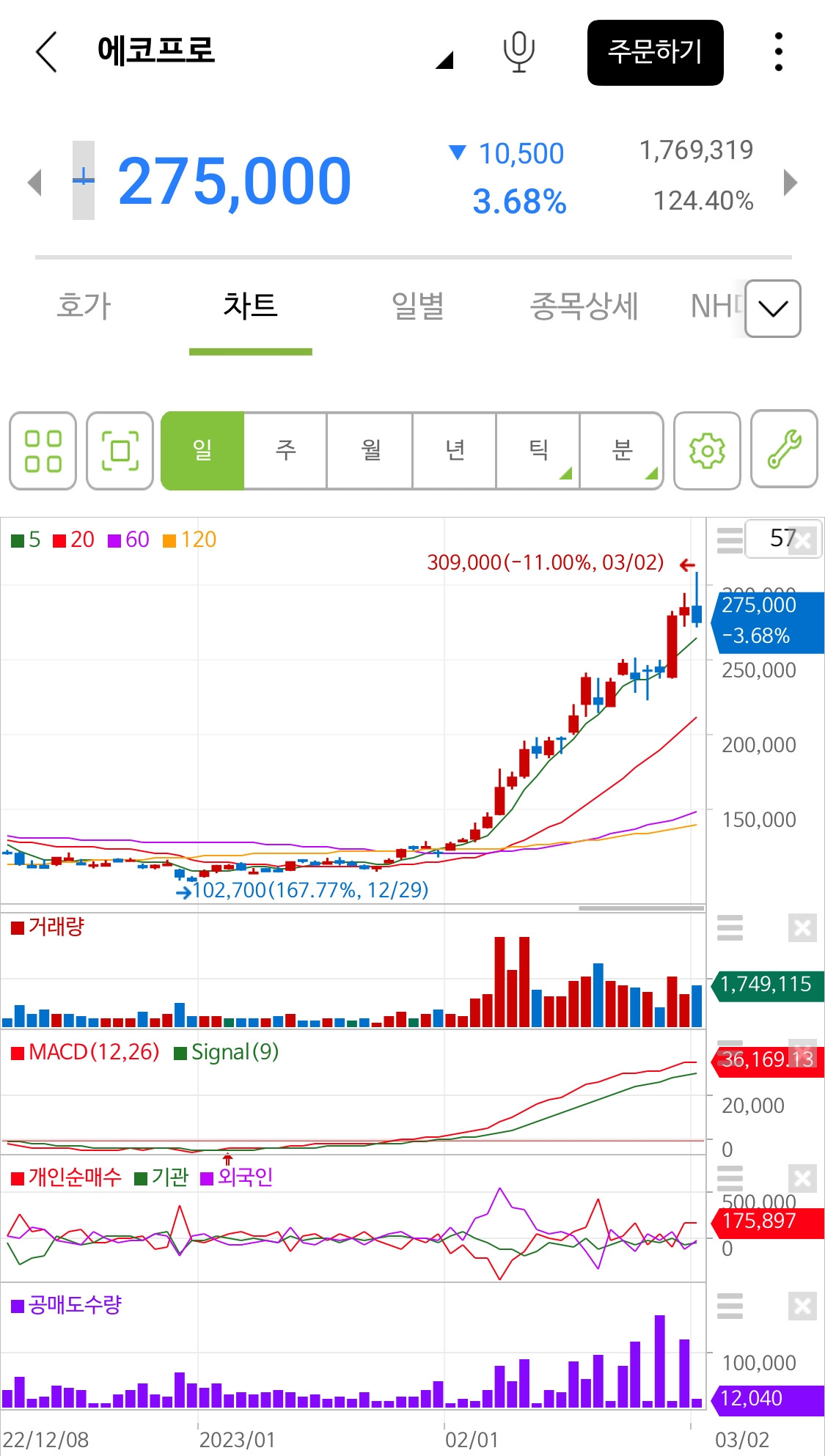Edit the candle count field showing 57
The image size is (825, 1456).
pyautogui.click(x=782, y=539)
